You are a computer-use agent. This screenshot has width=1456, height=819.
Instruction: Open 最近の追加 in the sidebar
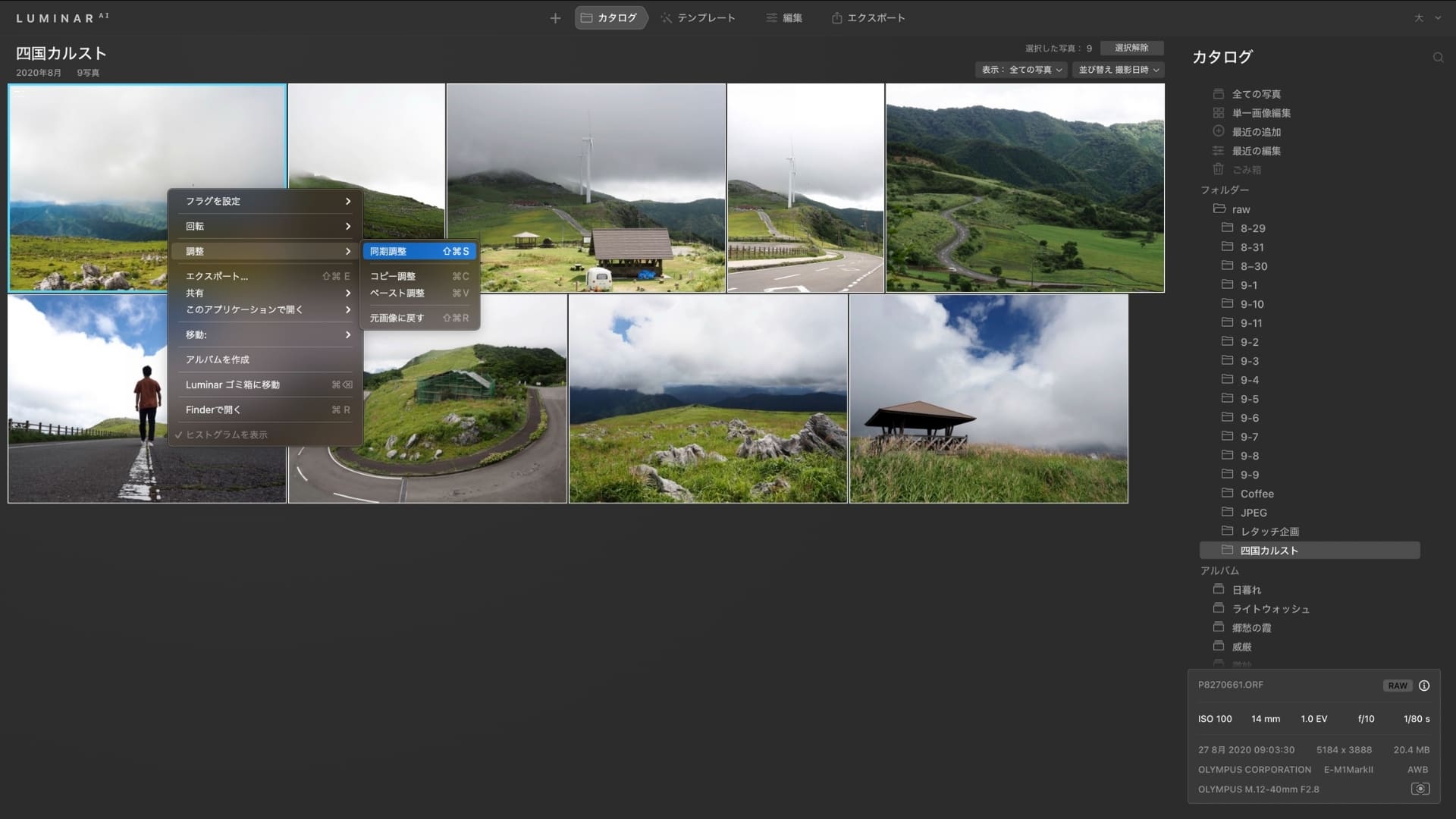pyautogui.click(x=1256, y=132)
